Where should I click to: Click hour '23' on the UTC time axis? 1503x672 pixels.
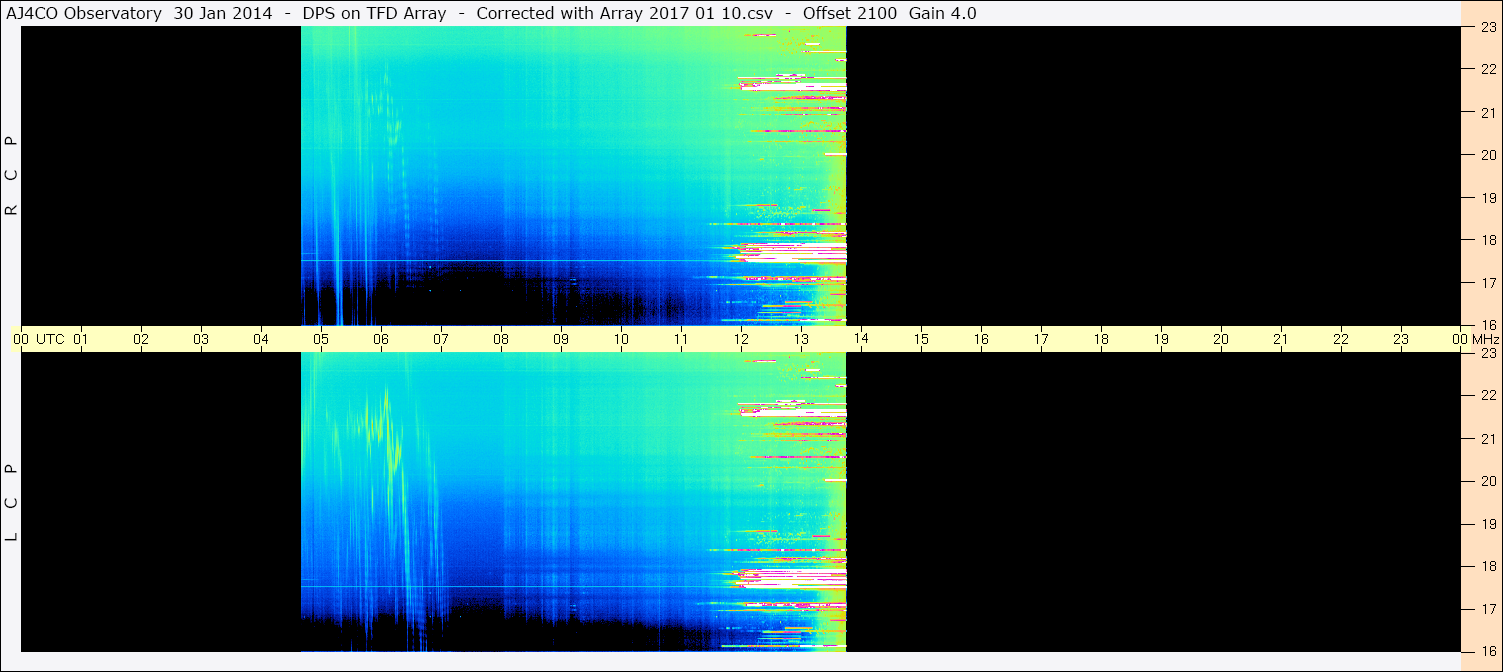pyautogui.click(x=1401, y=339)
